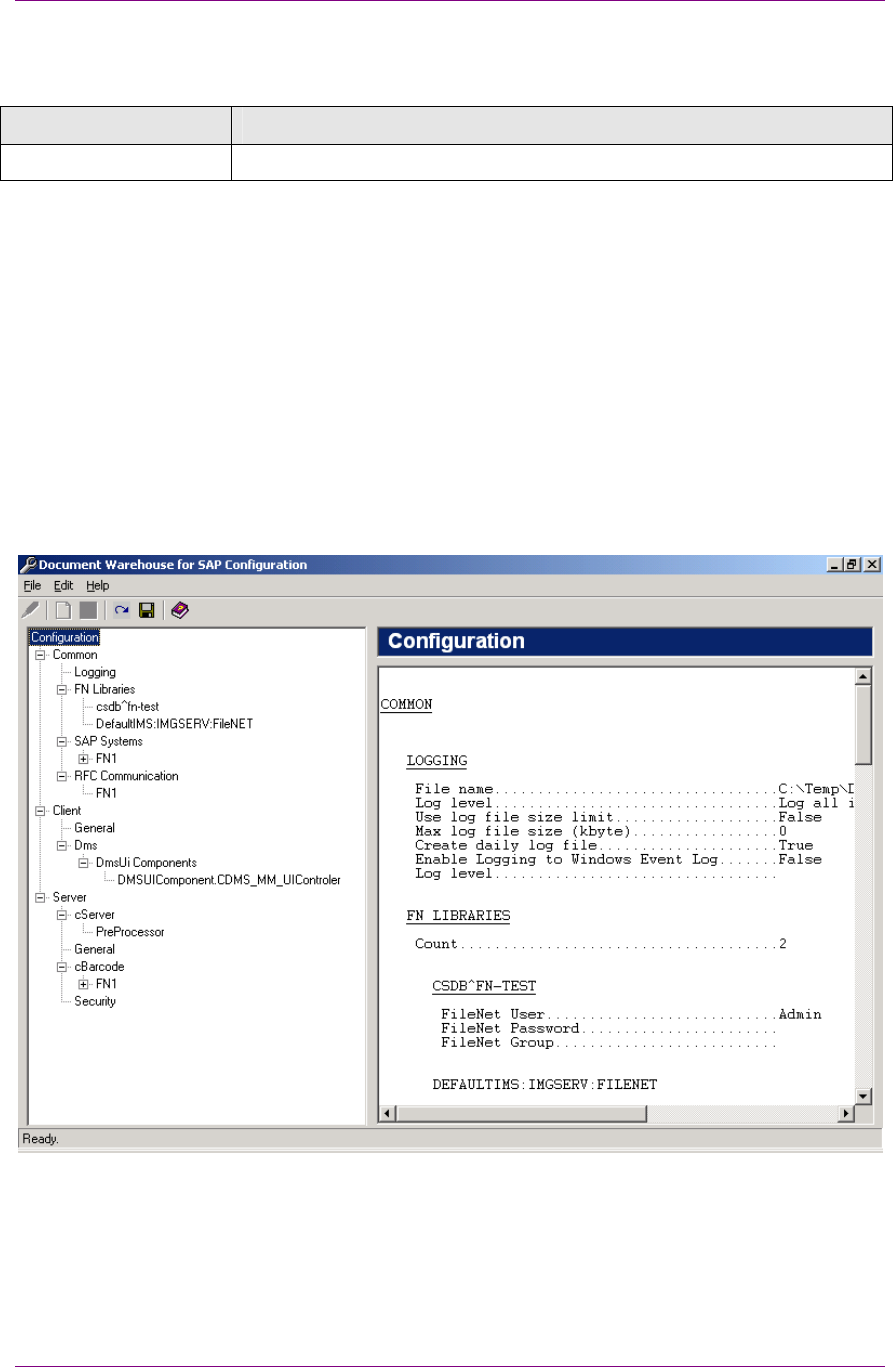Click the LOGGING heading in the report
Screen dimensions: 893x1367
point(436,761)
